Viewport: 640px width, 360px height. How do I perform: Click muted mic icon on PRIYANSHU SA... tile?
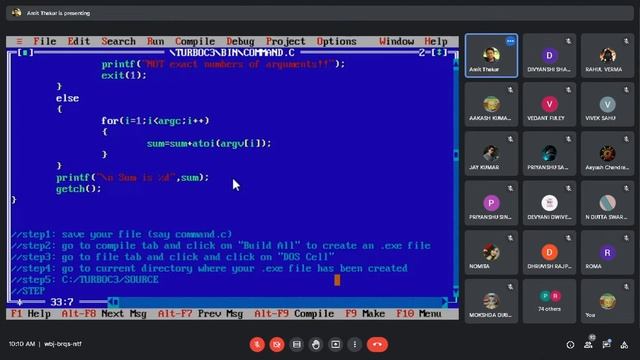(x=568, y=139)
